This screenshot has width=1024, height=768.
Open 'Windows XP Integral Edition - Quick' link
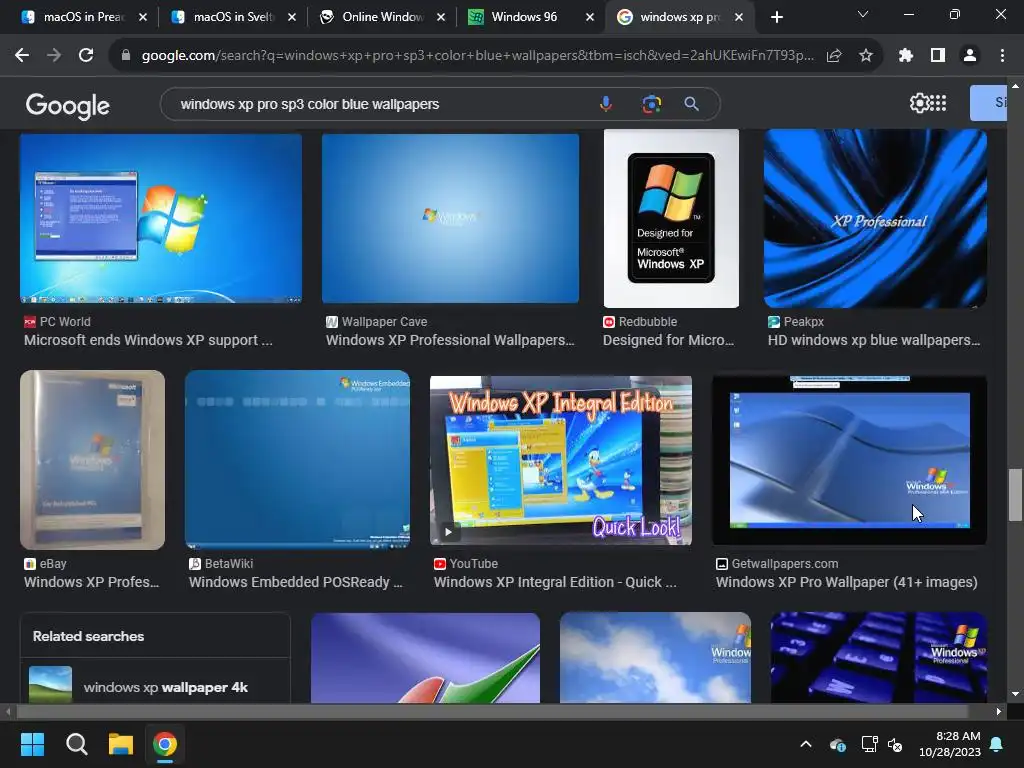pos(555,582)
